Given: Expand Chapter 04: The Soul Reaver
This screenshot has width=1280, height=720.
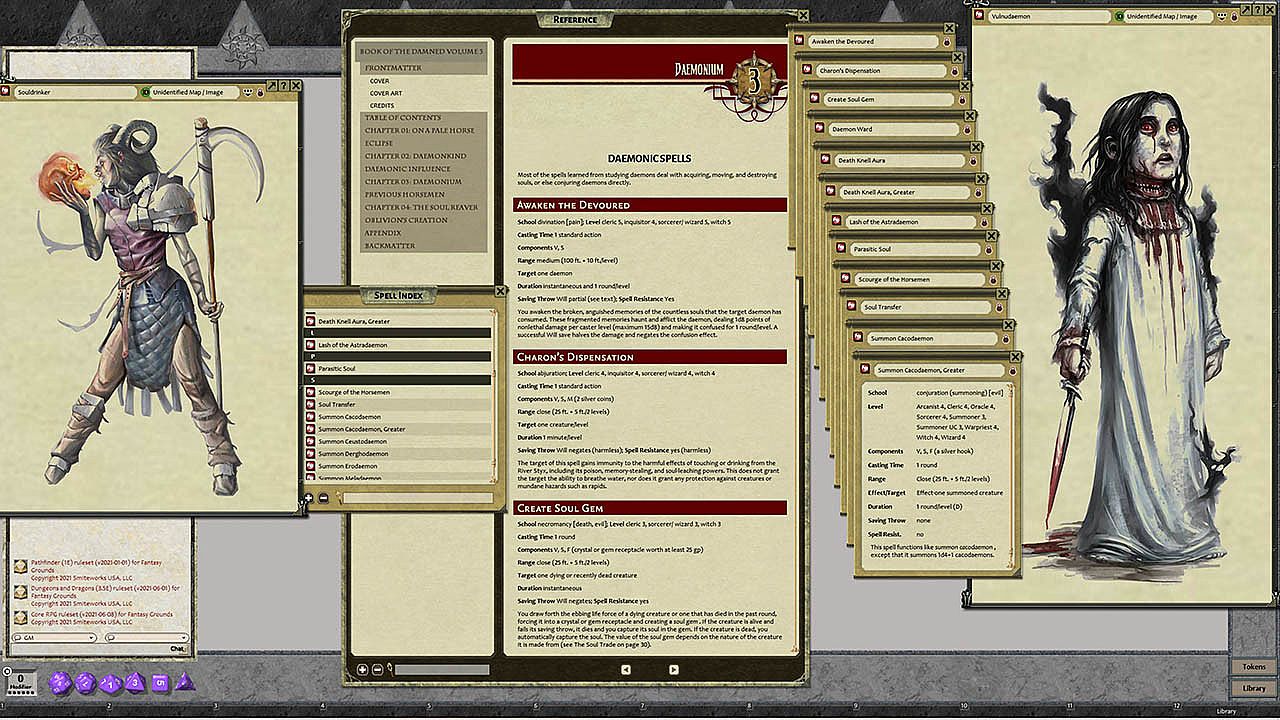Looking at the screenshot, I should [x=421, y=207].
